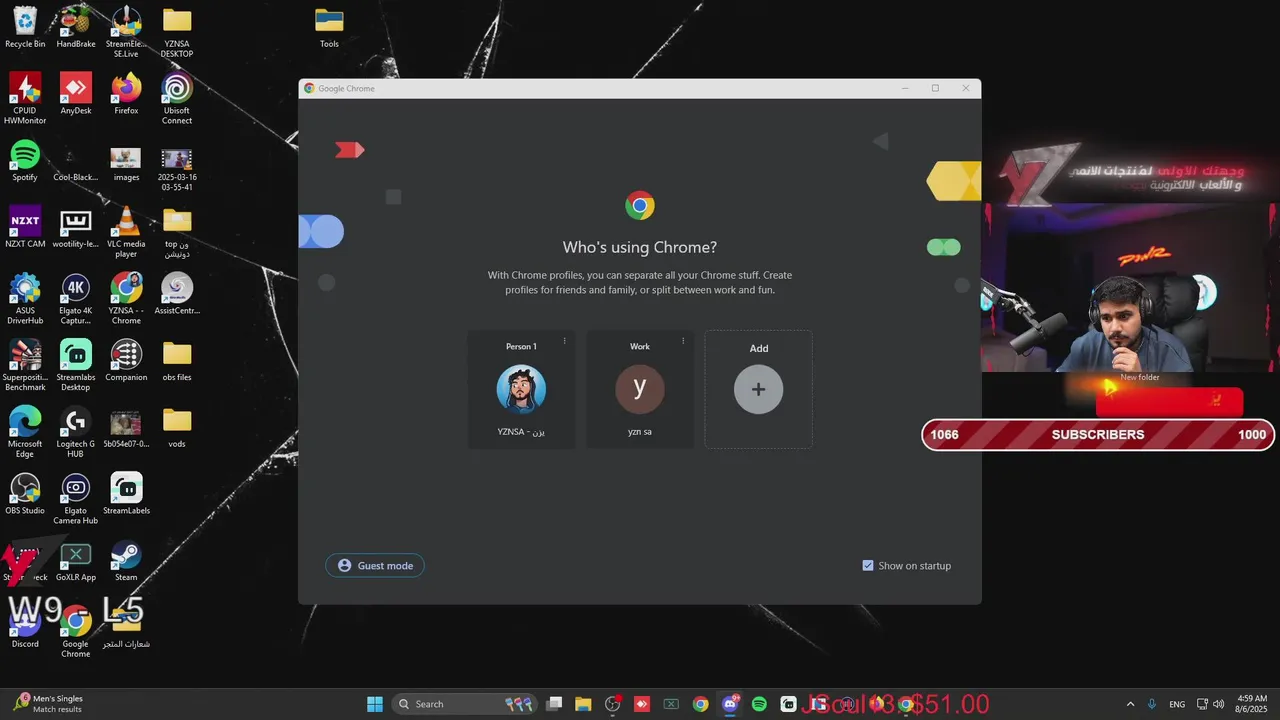Launch Steam from desktop
This screenshot has width=1280, height=720.
126,561
